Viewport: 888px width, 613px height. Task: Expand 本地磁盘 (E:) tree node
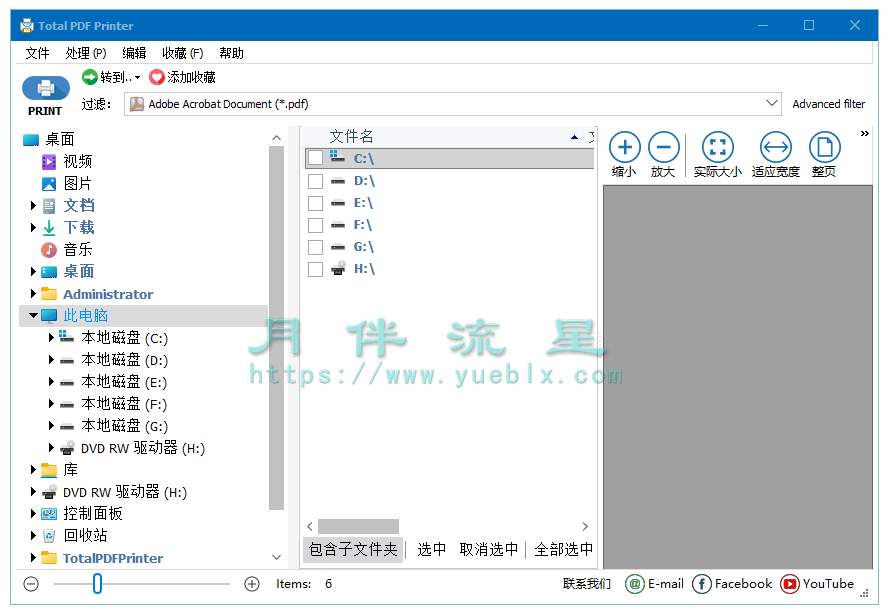pyautogui.click(x=51, y=382)
